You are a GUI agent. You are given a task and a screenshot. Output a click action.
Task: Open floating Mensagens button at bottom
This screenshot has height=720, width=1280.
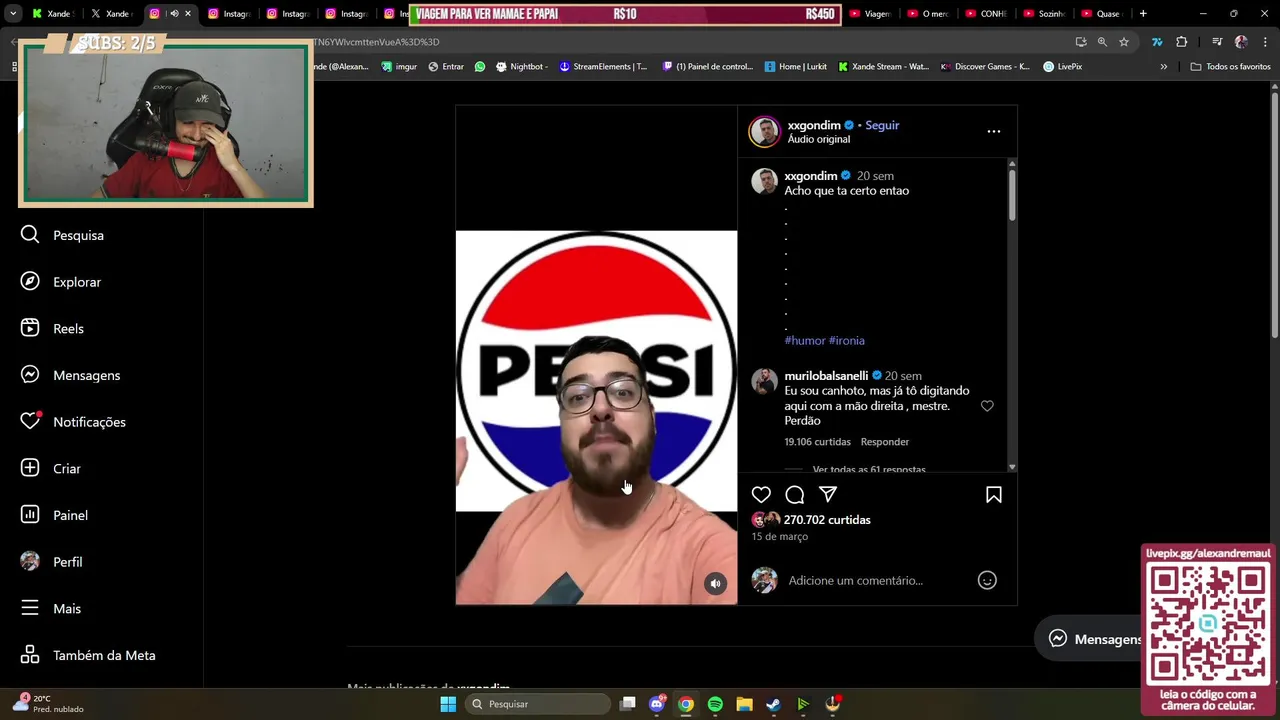1094,639
